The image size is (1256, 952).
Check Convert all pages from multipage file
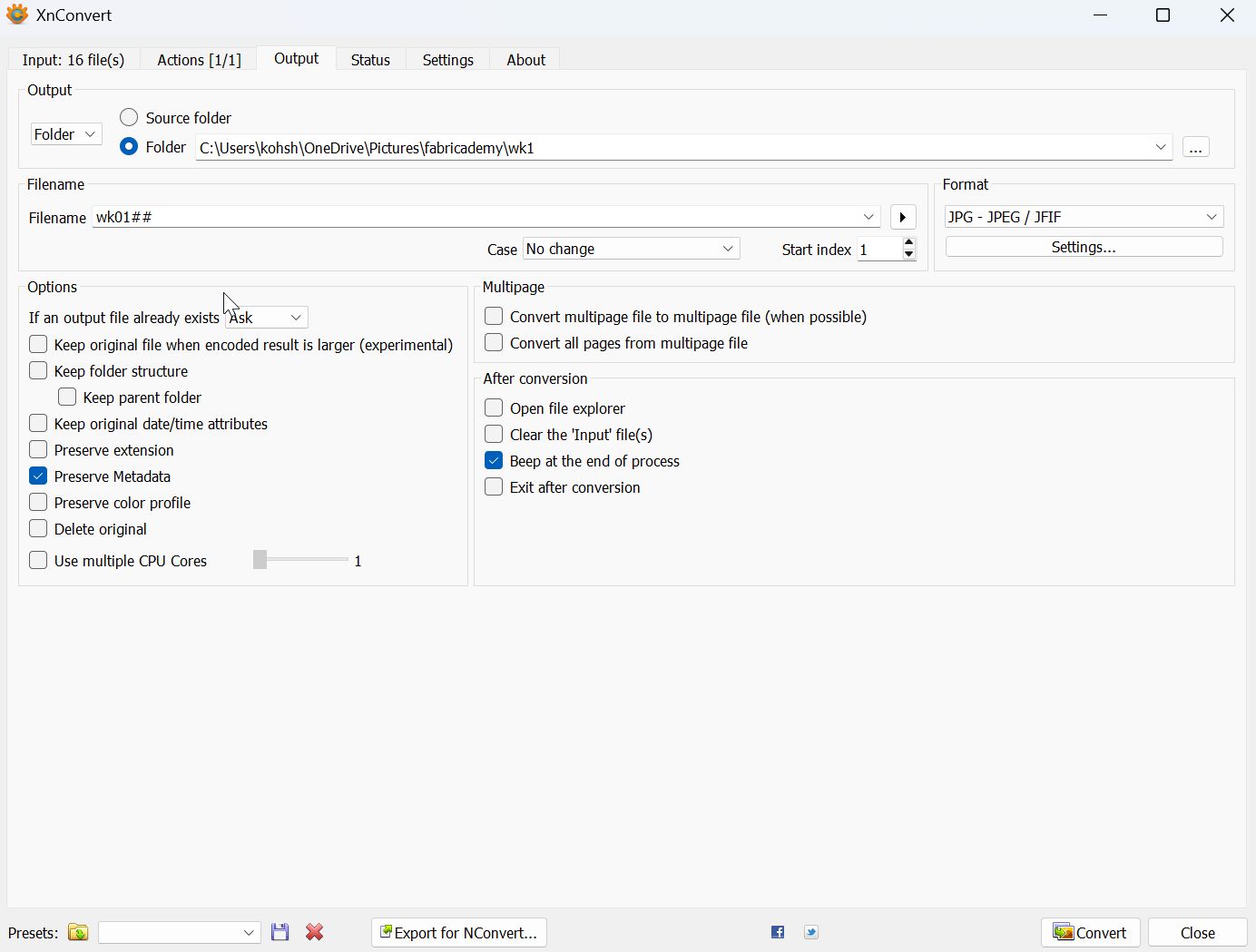[494, 342]
